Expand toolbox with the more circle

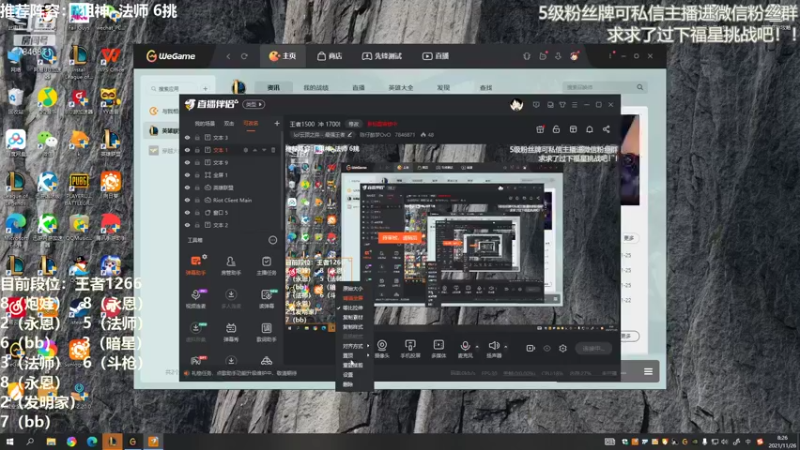pyautogui.click(x=272, y=240)
